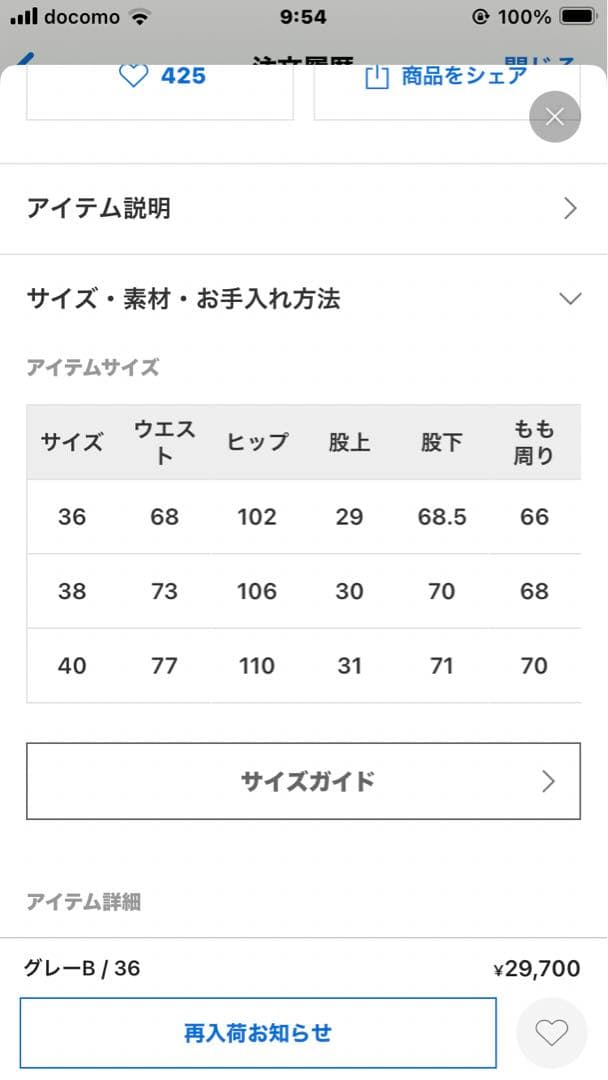Tap the 閉じる link in header
Image resolution: width=608 pixels, height=1080 pixels.
pyautogui.click(x=540, y=62)
